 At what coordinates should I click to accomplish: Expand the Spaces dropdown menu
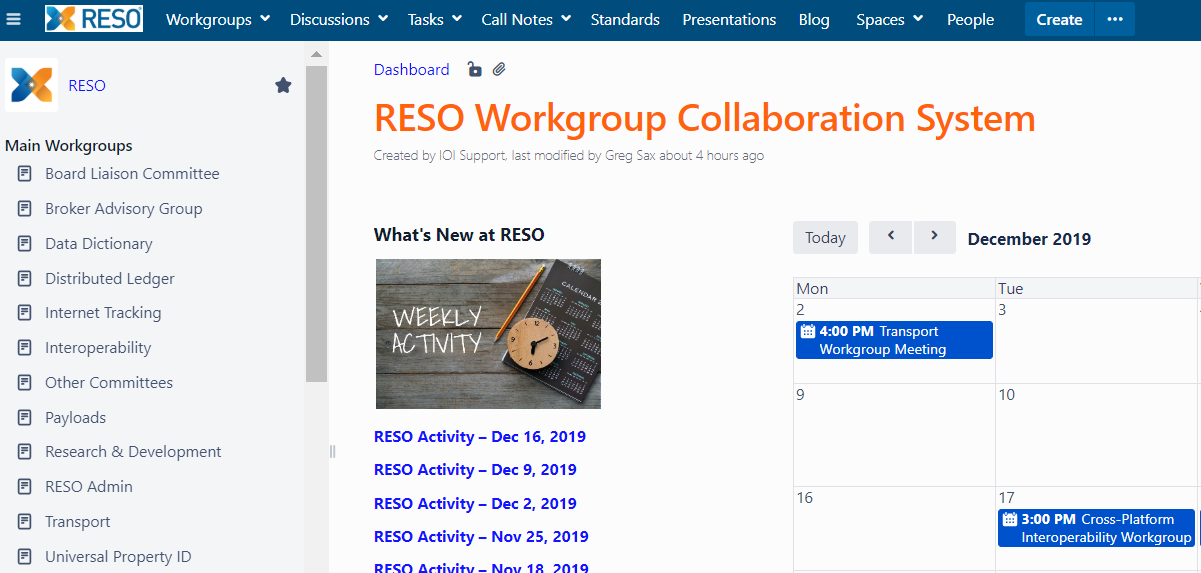889,19
